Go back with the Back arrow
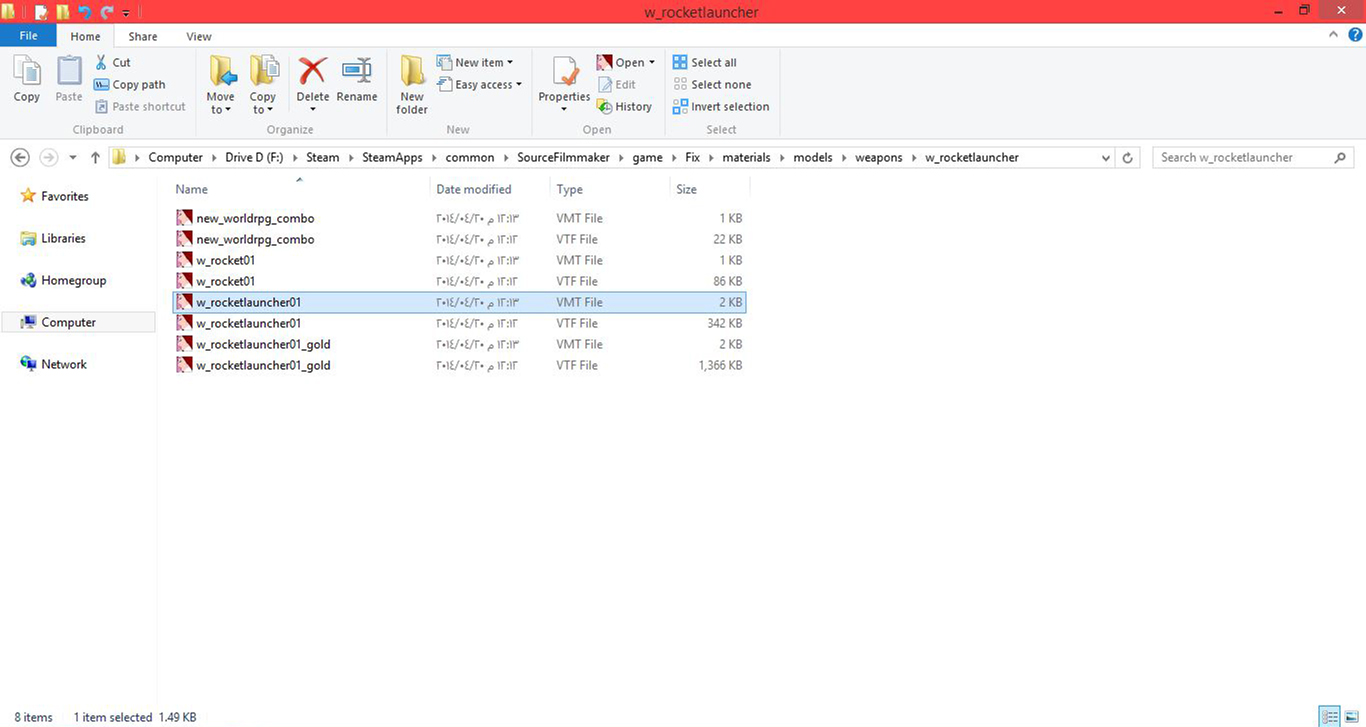The width and height of the screenshot is (1366, 727). [20, 158]
